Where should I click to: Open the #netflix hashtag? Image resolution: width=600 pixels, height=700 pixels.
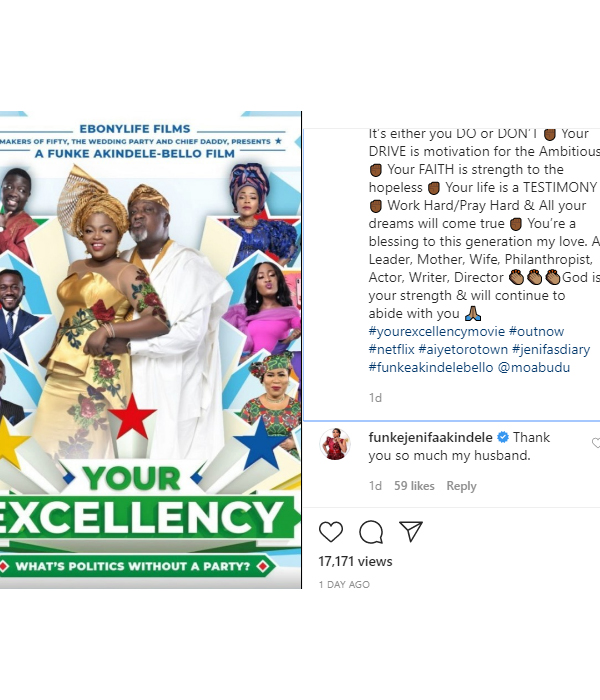pyautogui.click(x=392, y=350)
